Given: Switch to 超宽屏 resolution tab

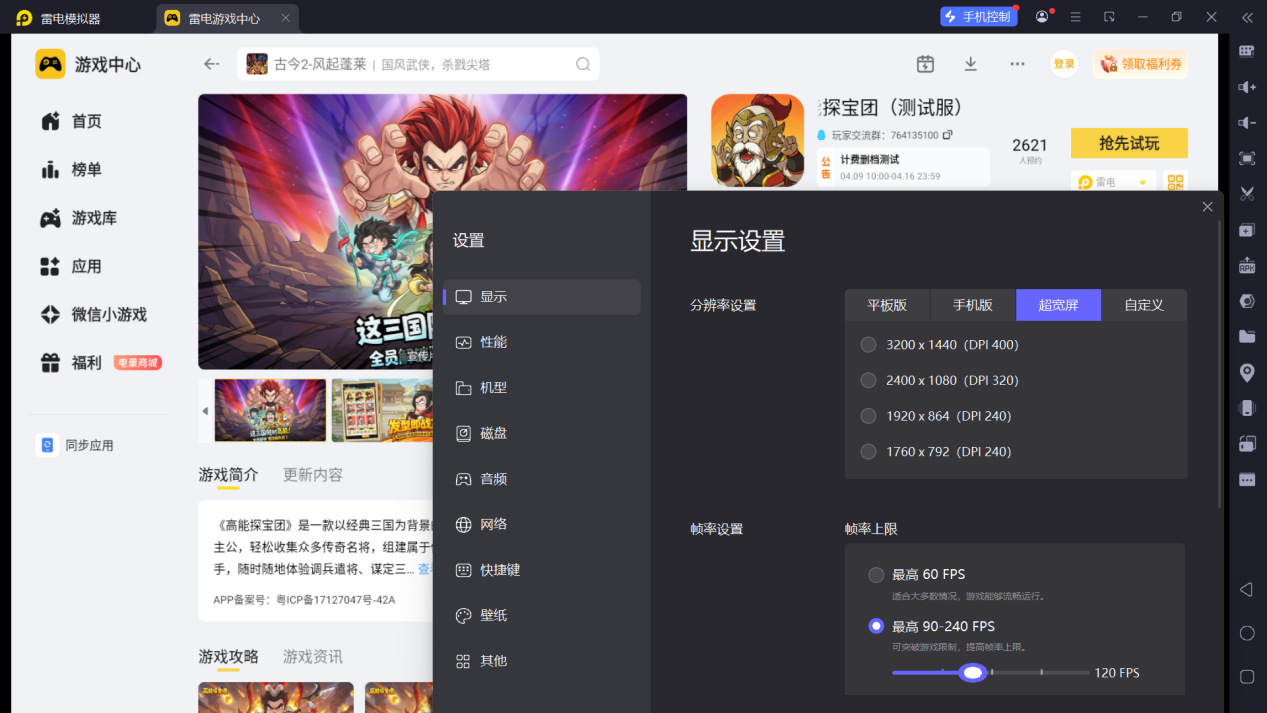Looking at the screenshot, I should 1059,305.
